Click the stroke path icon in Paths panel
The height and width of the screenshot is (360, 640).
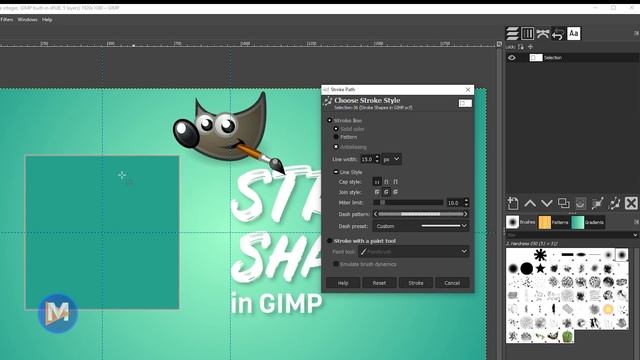click(614, 203)
